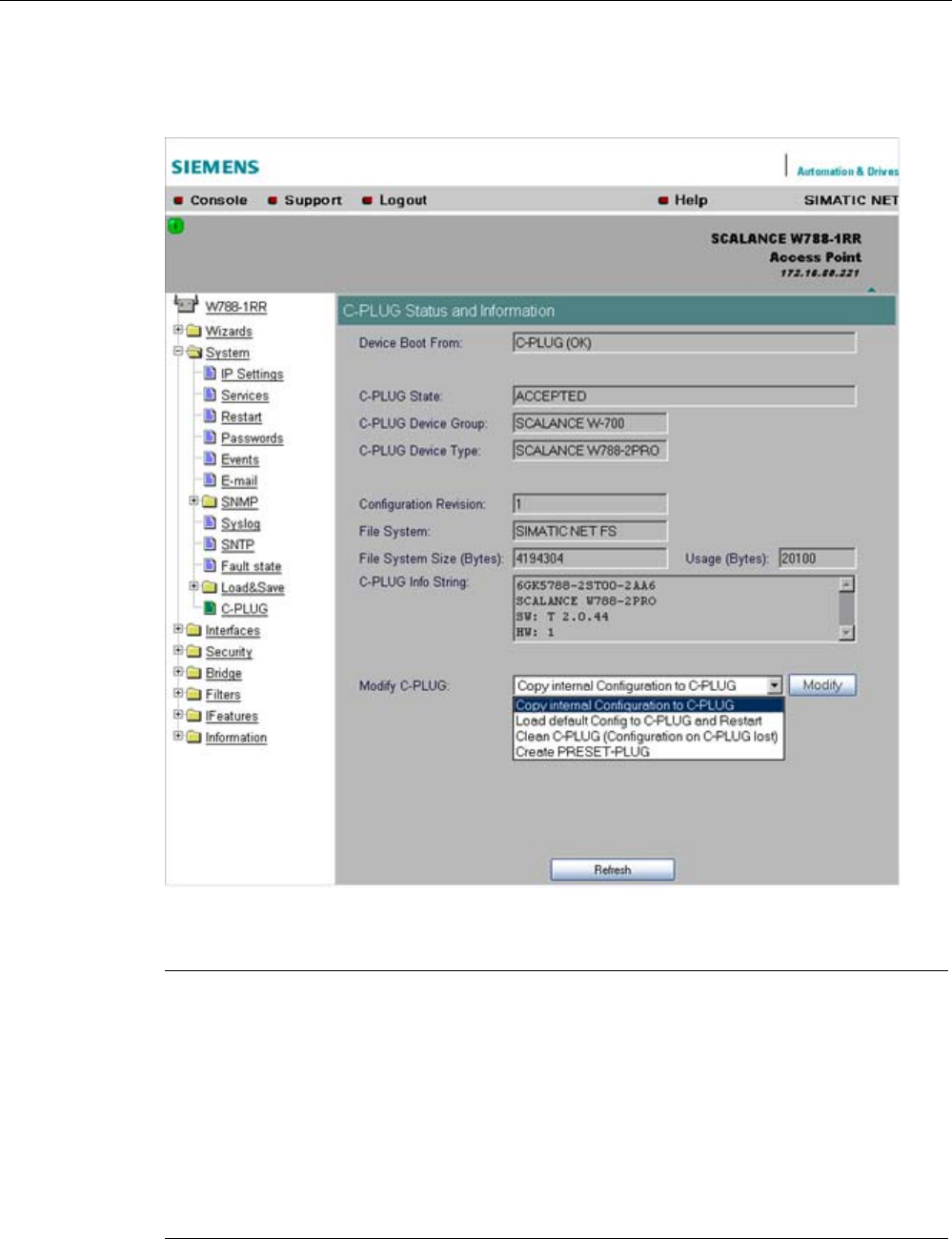Collapse the System folder
The width and height of the screenshot is (952, 1239).
178,351
